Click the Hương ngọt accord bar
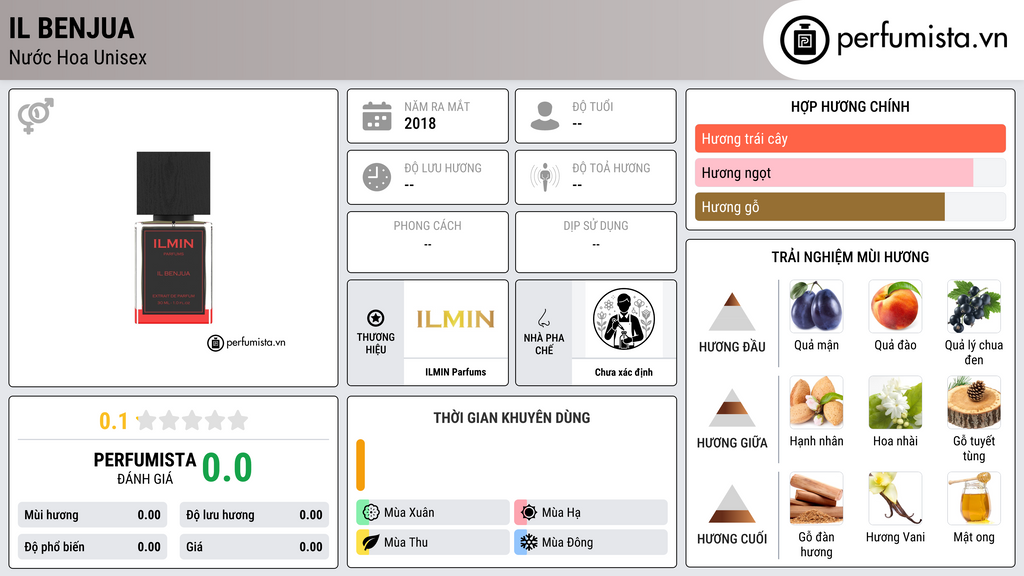 click(x=850, y=173)
